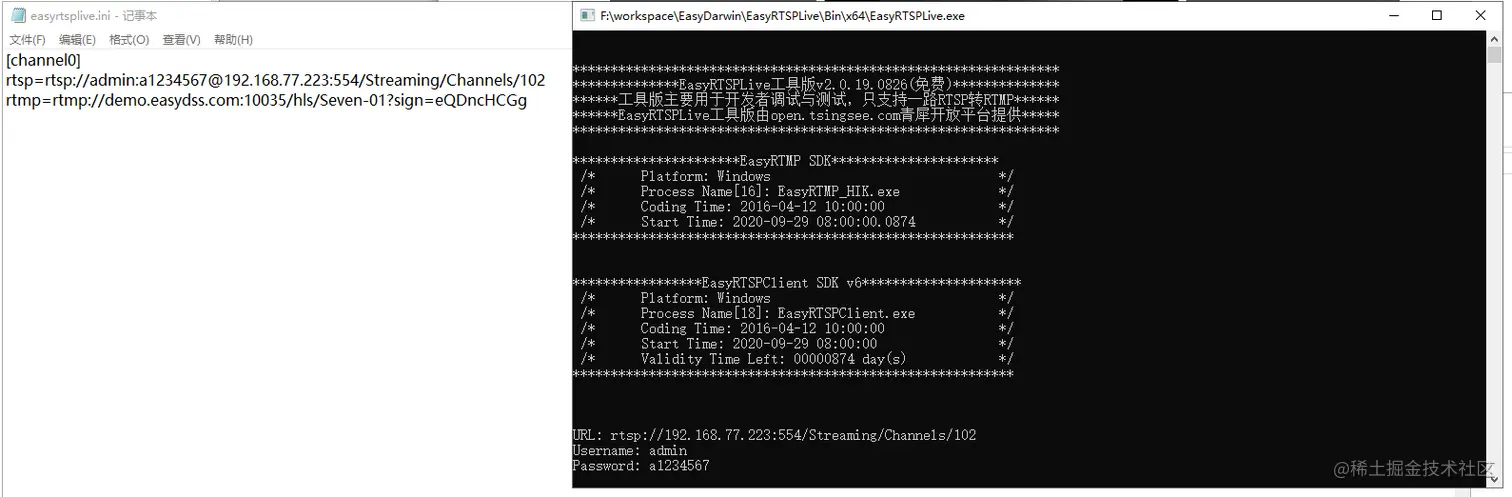Open the 查看(V) menu in Notepad
This screenshot has width=1512, height=497.
click(x=181, y=40)
